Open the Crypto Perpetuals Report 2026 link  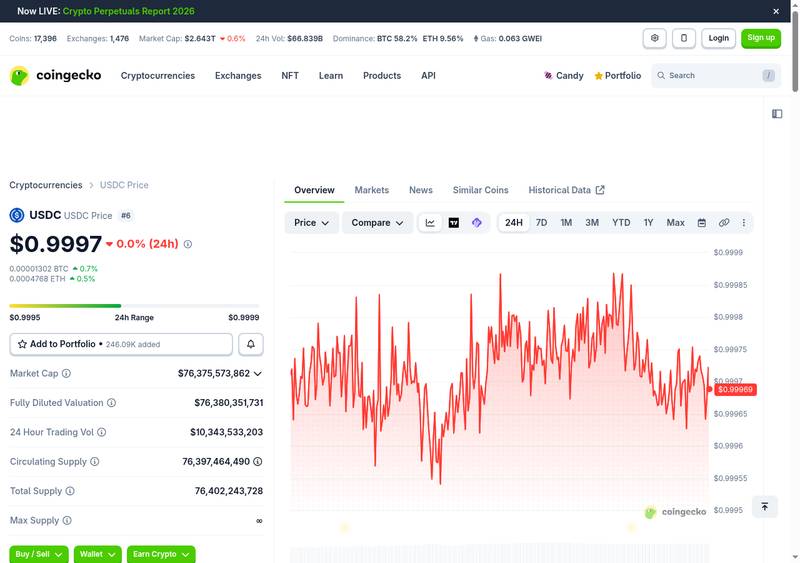point(129,11)
